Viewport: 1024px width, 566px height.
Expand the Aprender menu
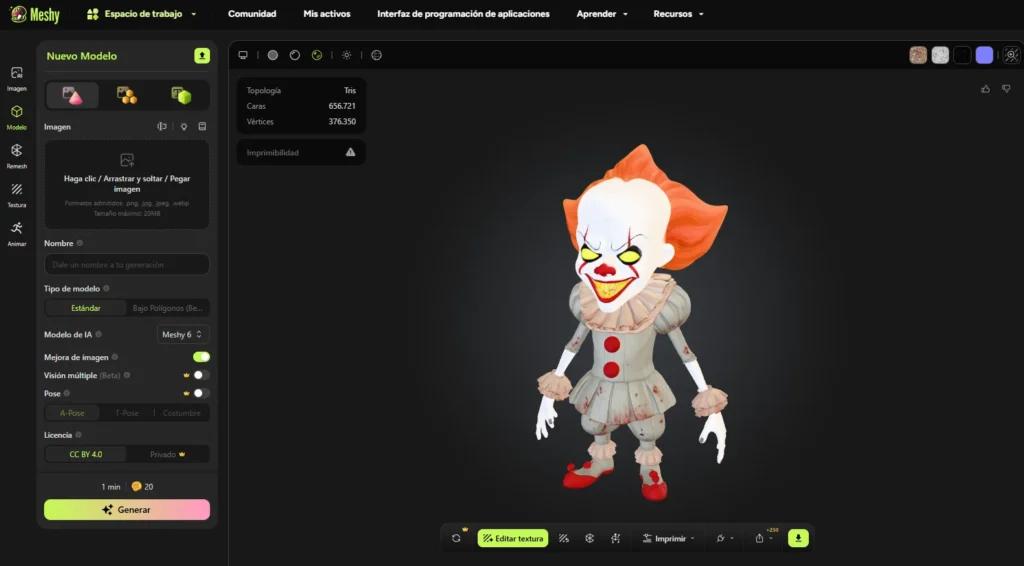pos(602,14)
